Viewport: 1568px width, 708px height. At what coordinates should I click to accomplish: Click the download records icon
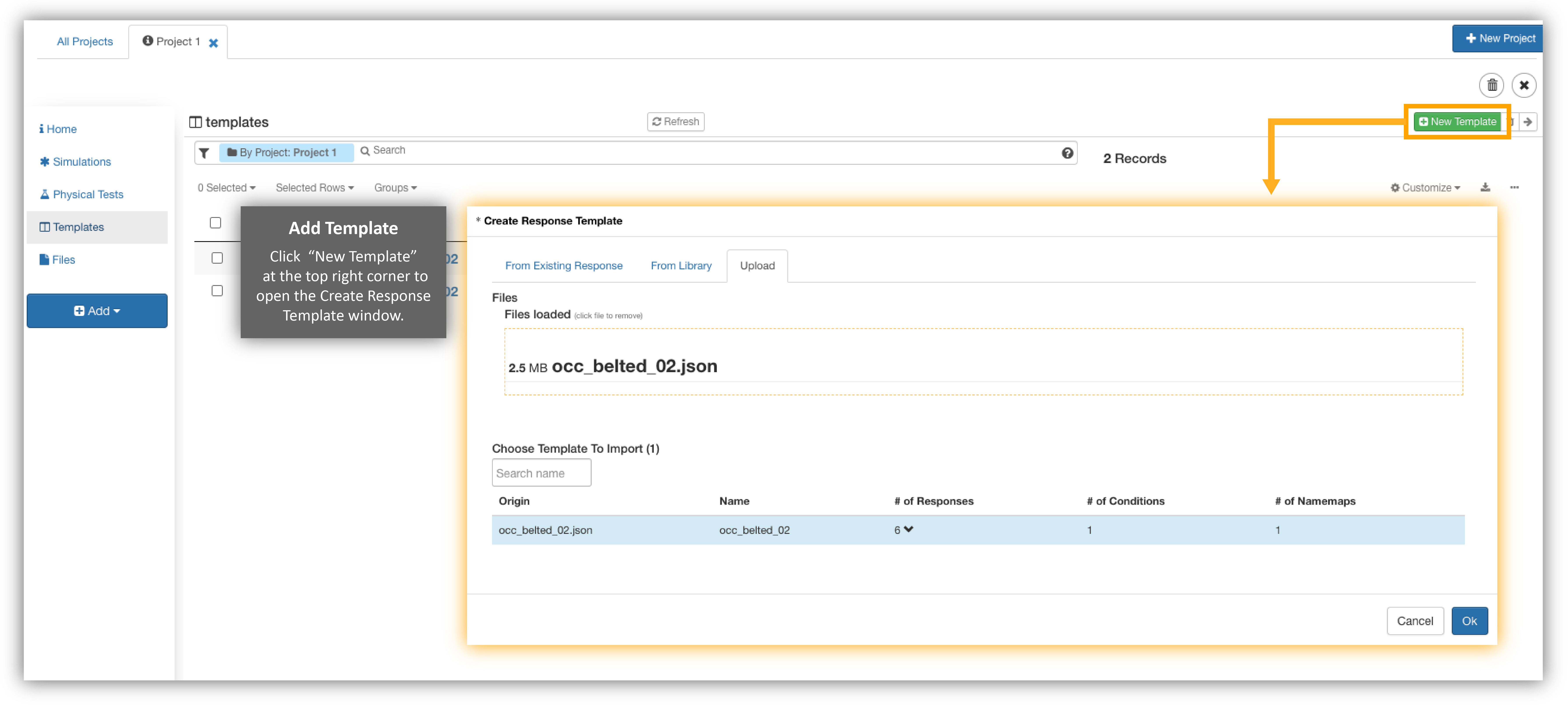(1485, 187)
